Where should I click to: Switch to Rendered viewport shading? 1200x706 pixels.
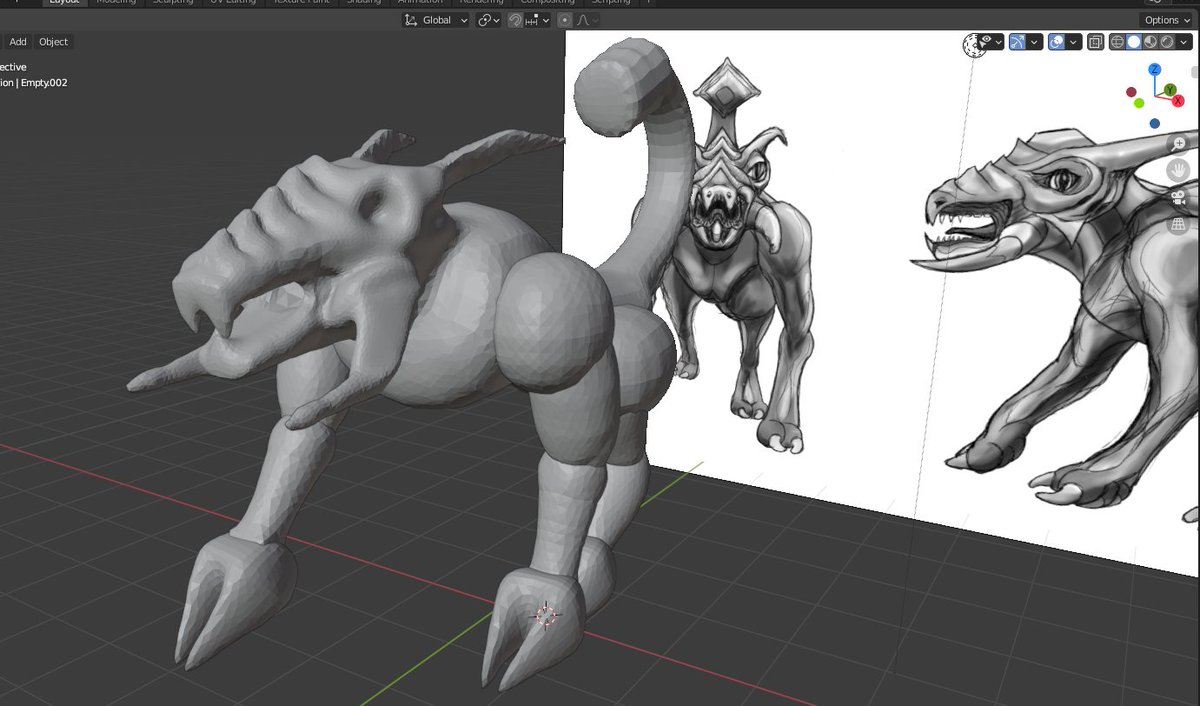[1167, 42]
